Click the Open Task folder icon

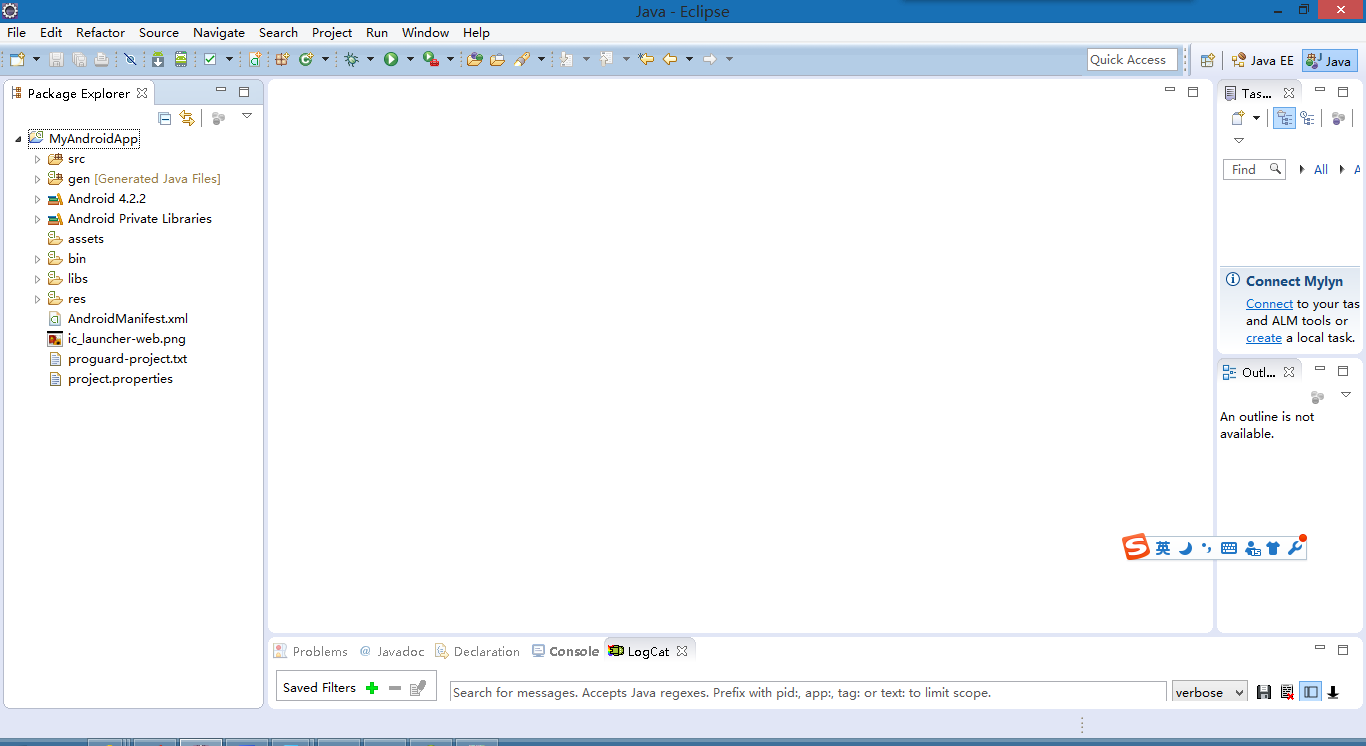coord(497,60)
